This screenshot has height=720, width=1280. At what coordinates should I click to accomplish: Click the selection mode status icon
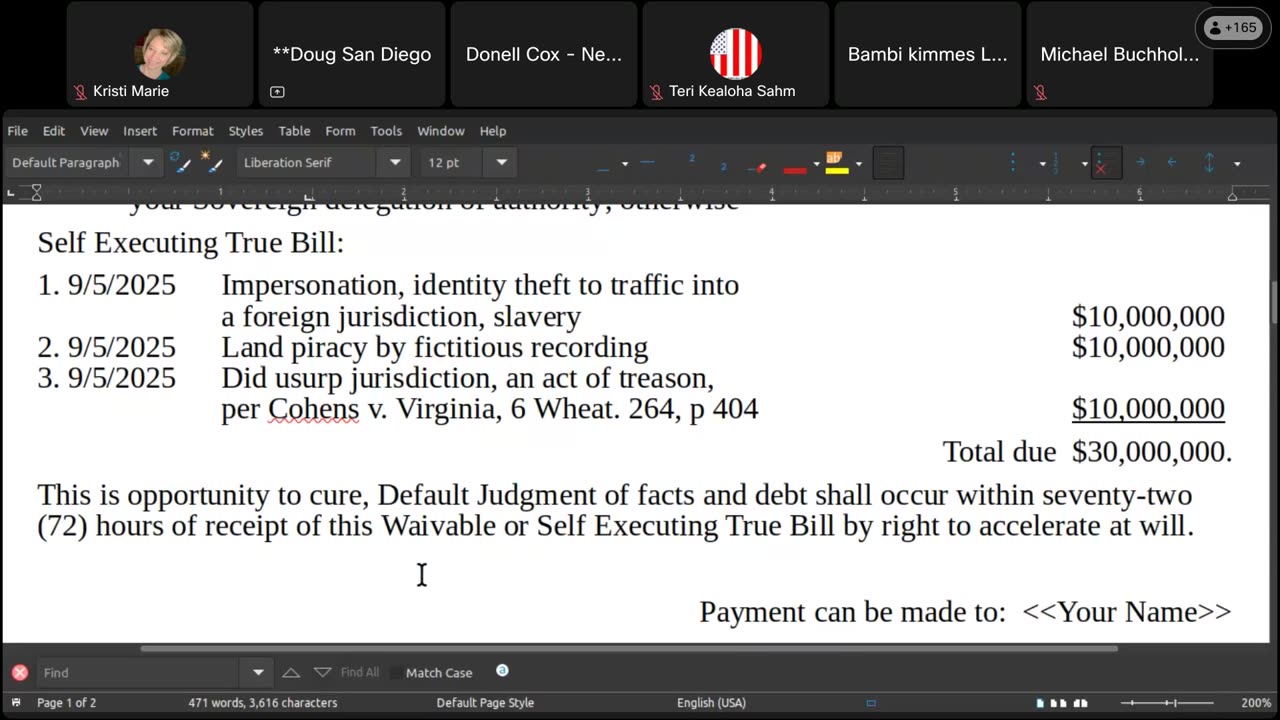(x=871, y=703)
